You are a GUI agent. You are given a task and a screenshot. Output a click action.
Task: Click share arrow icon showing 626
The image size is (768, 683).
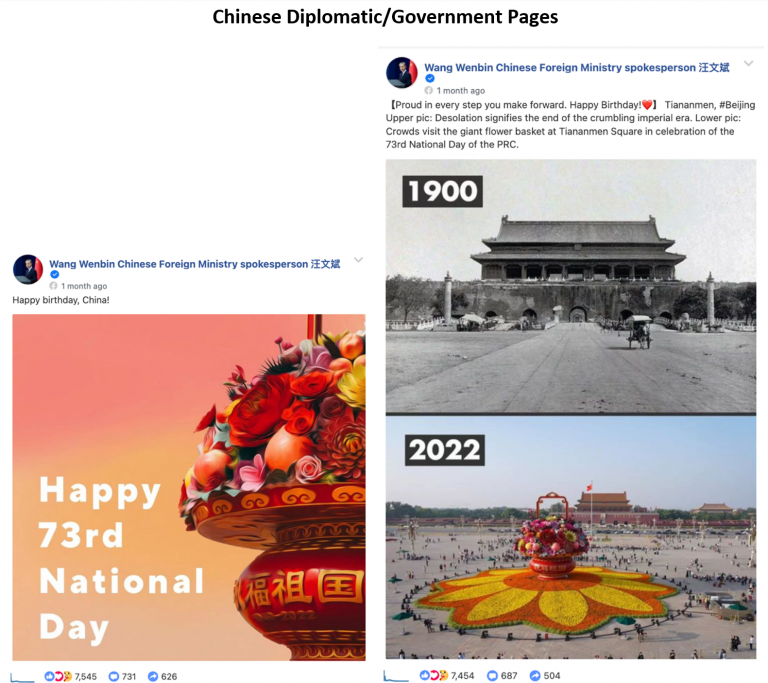click(x=153, y=676)
